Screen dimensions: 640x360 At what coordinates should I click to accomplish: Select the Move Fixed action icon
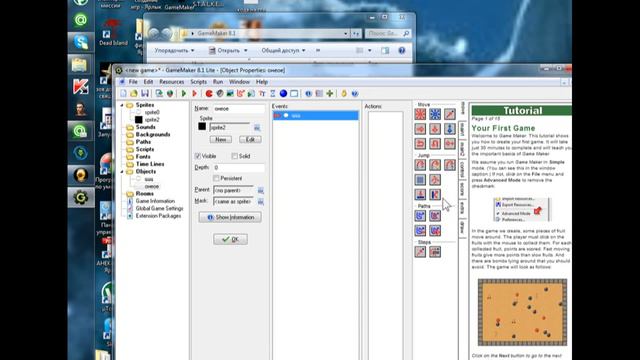420,114
